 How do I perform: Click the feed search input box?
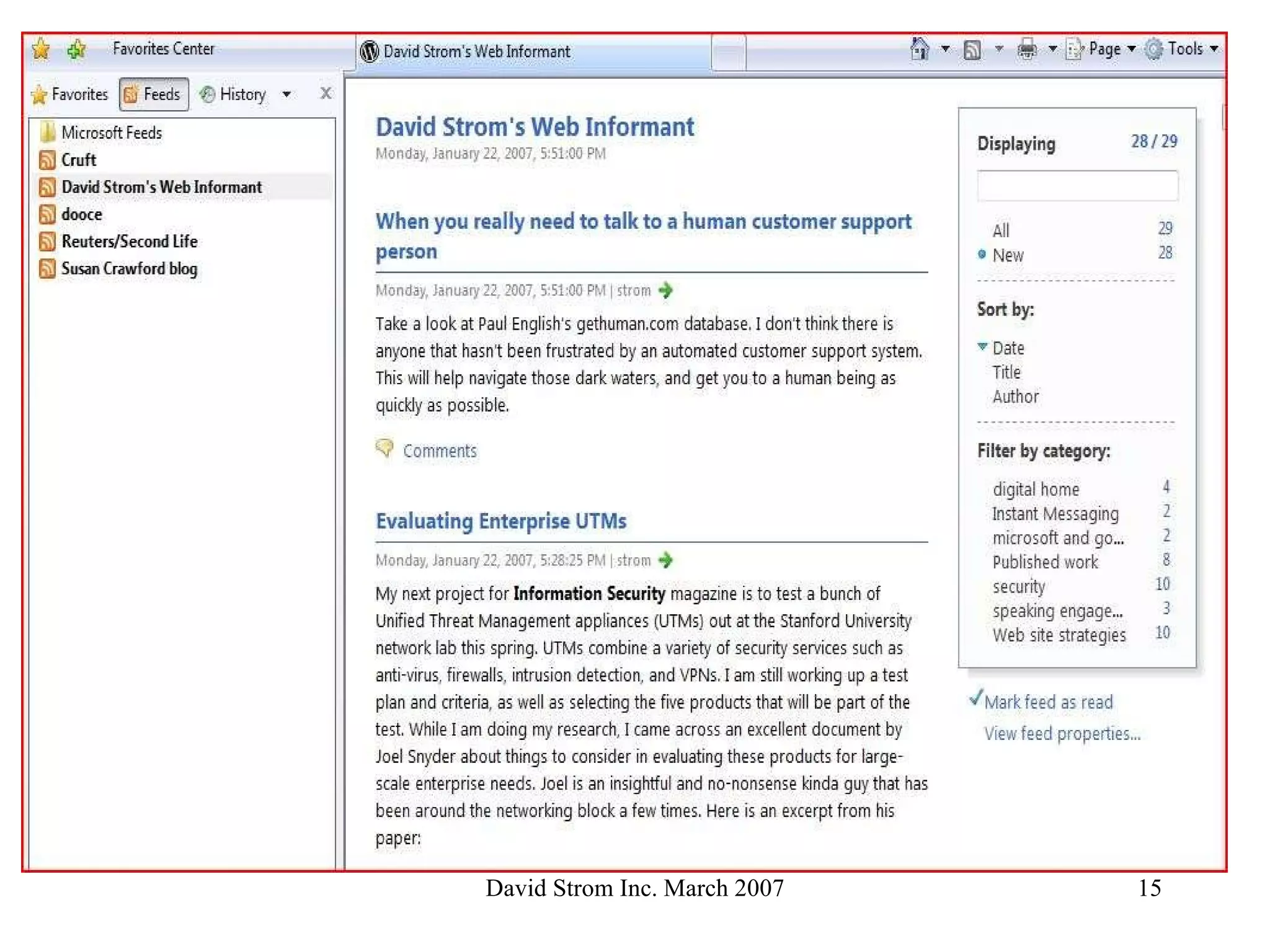click(x=1077, y=185)
